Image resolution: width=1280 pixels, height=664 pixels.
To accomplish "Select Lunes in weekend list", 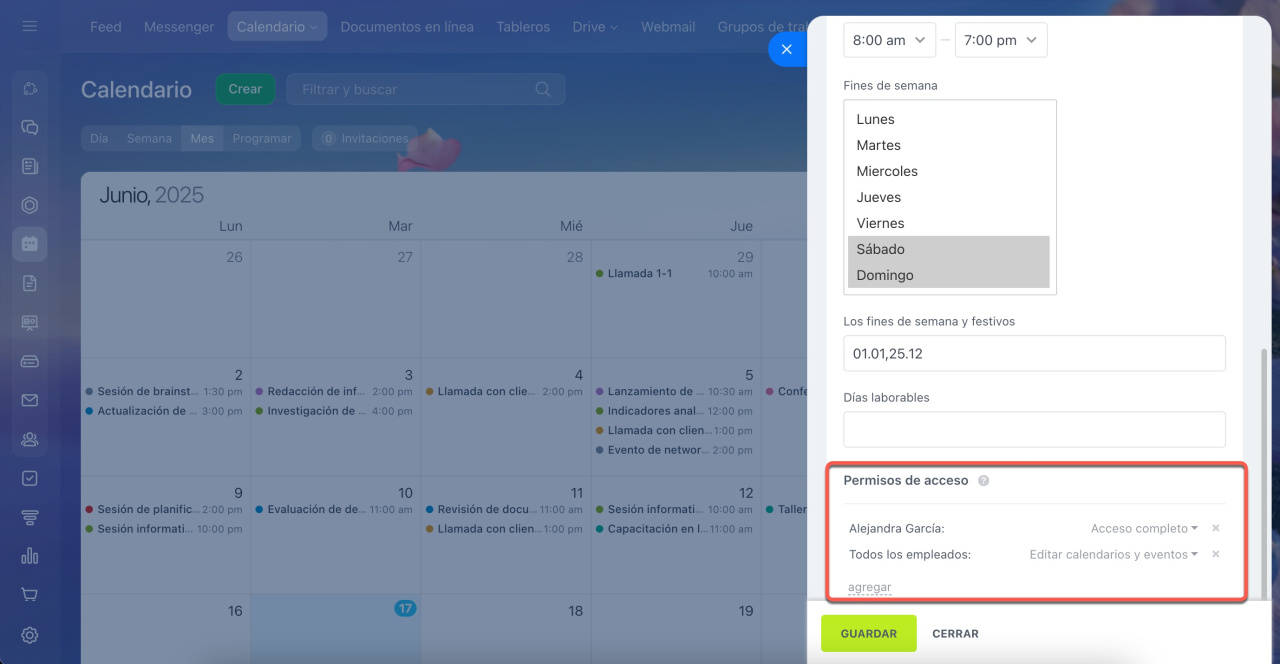I will click(949, 119).
